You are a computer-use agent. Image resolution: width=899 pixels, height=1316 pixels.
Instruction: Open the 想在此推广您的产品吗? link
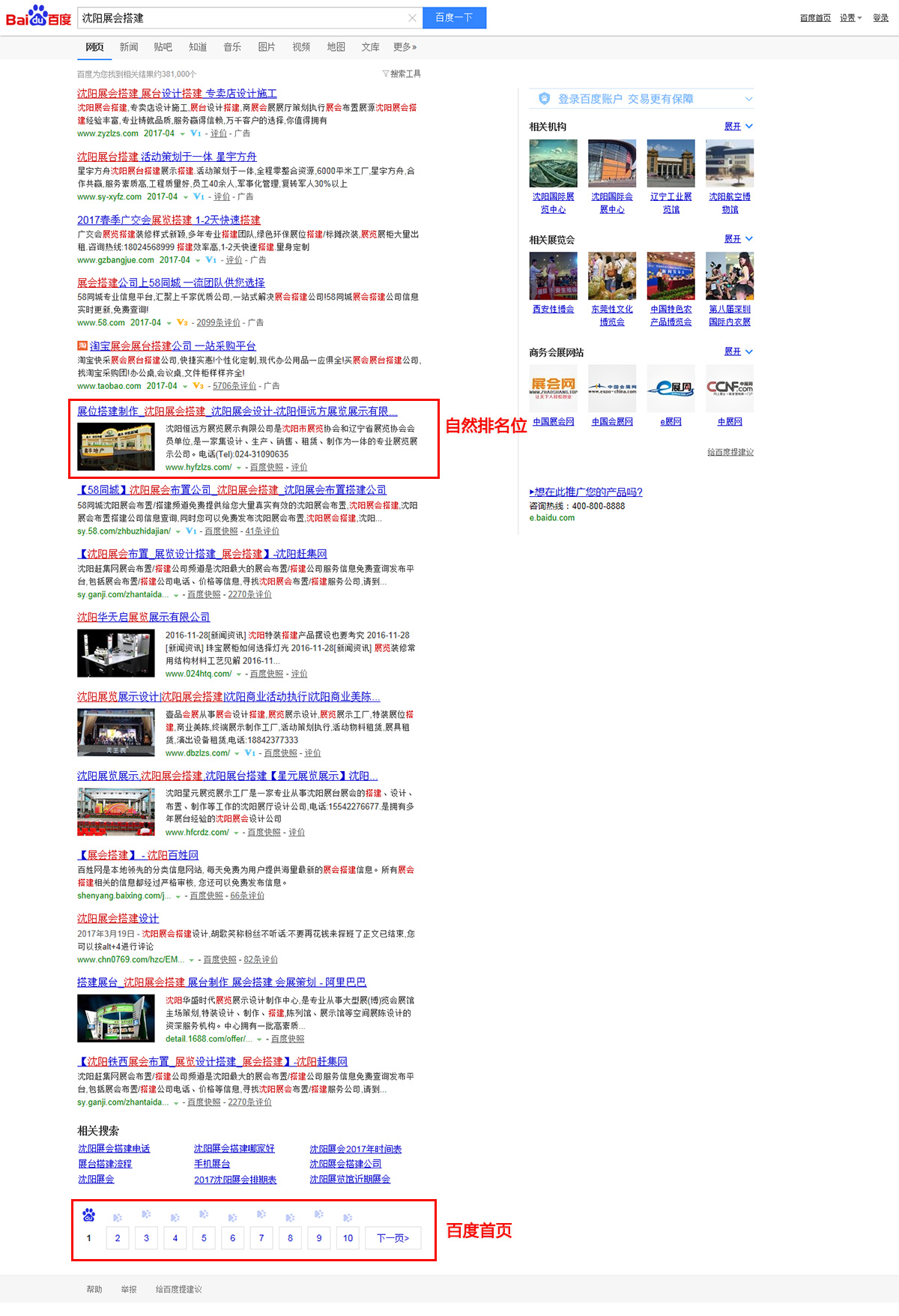coord(586,492)
